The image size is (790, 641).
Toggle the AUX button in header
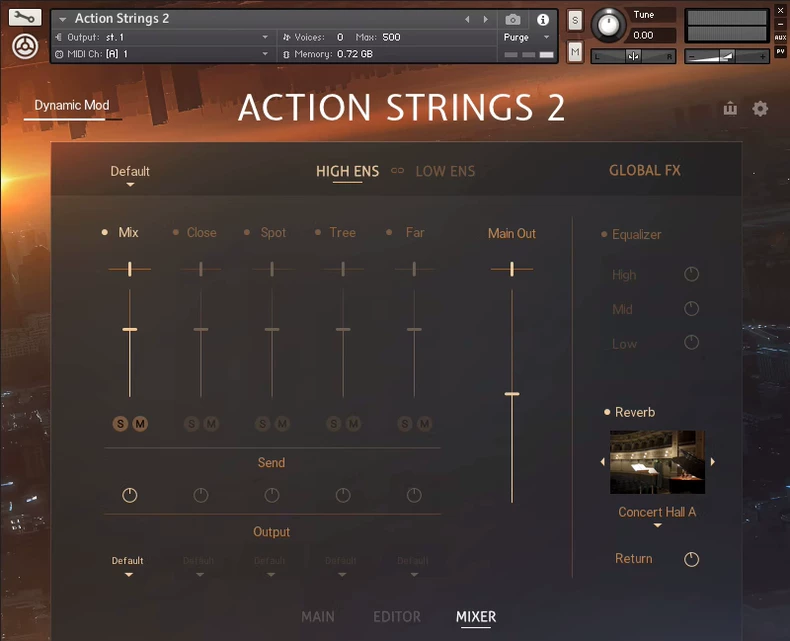click(x=780, y=37)
